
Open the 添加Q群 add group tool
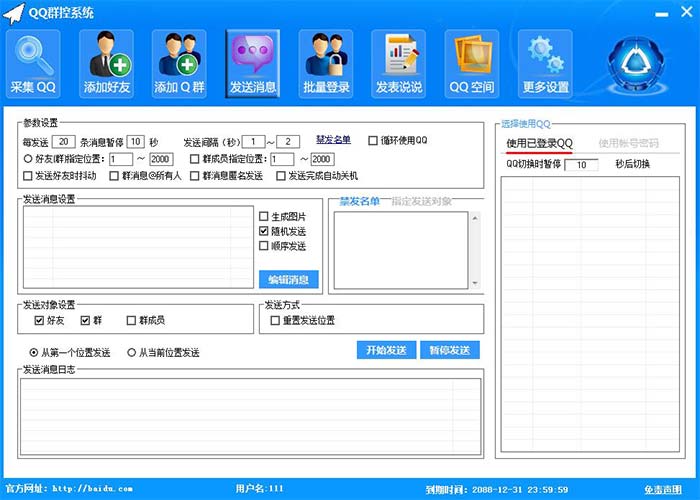179,64
